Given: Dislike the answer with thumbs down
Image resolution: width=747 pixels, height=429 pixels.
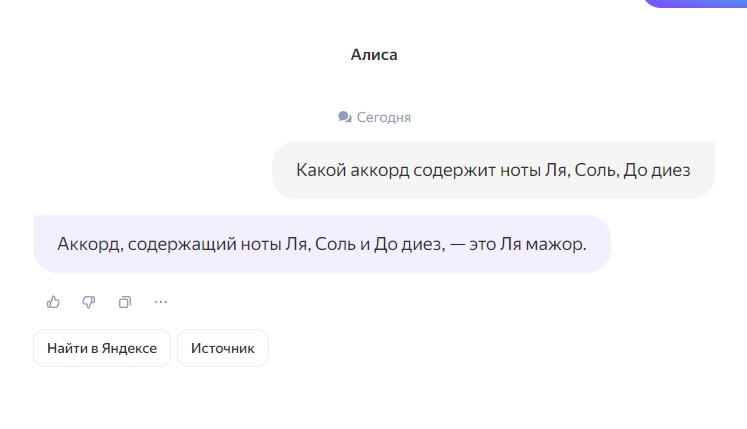Looking at the screenshot, I should point(89,302).
